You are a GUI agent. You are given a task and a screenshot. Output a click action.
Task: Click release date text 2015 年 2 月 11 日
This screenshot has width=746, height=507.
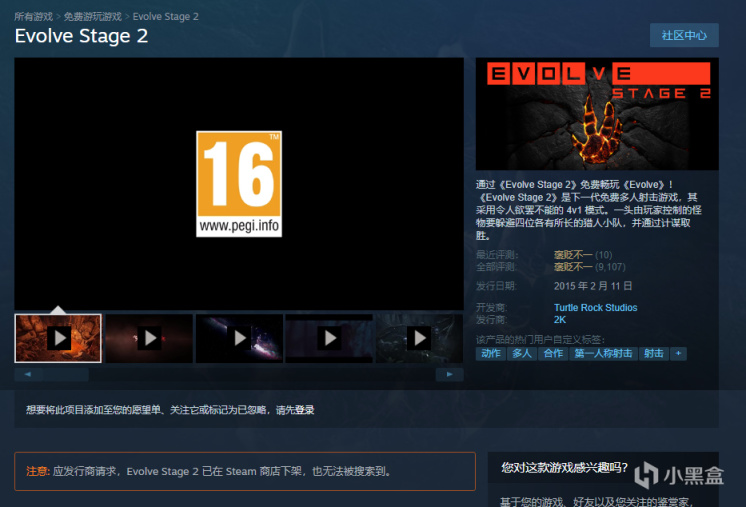point(593,286)
